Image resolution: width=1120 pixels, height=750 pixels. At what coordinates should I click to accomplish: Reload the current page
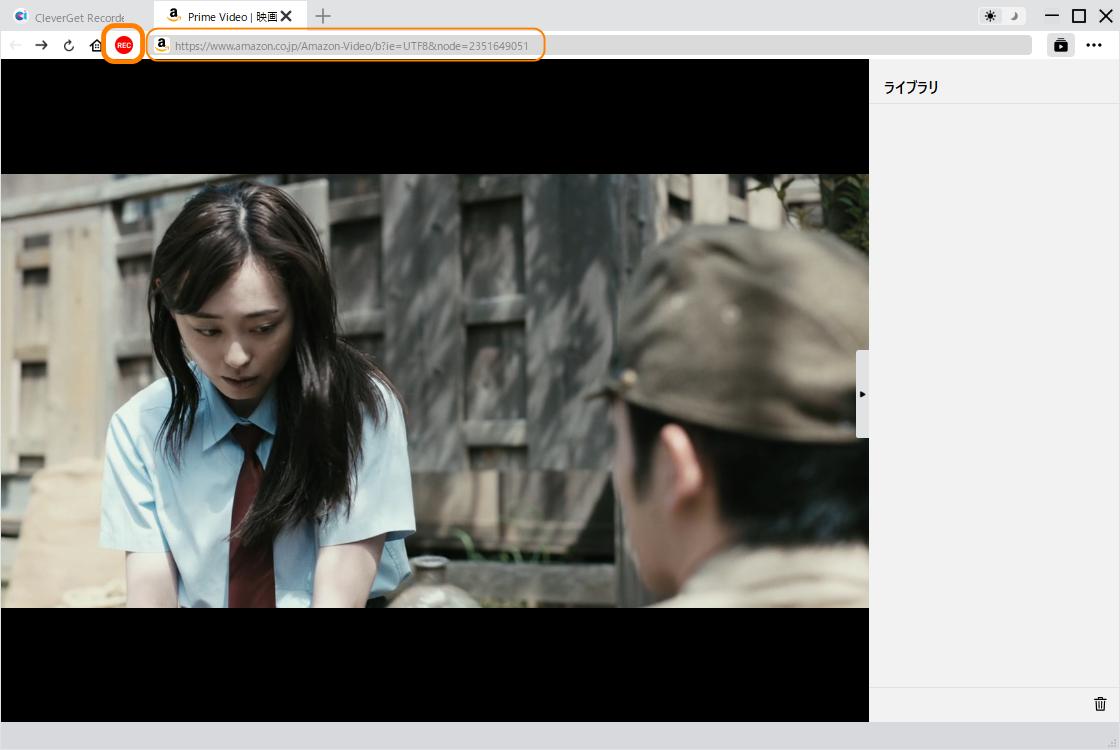pos(69,46)
